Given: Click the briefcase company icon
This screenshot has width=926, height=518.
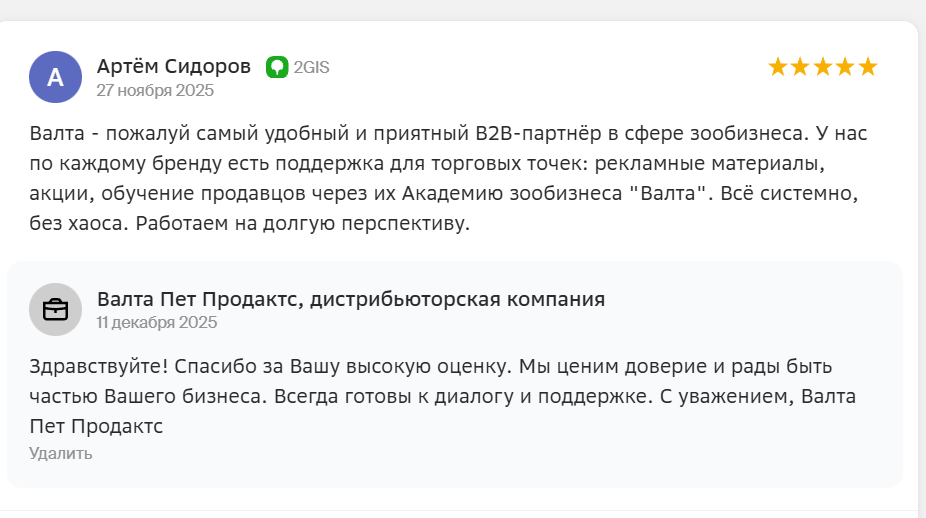Looking at the screenshot, I should click(55, 309).
